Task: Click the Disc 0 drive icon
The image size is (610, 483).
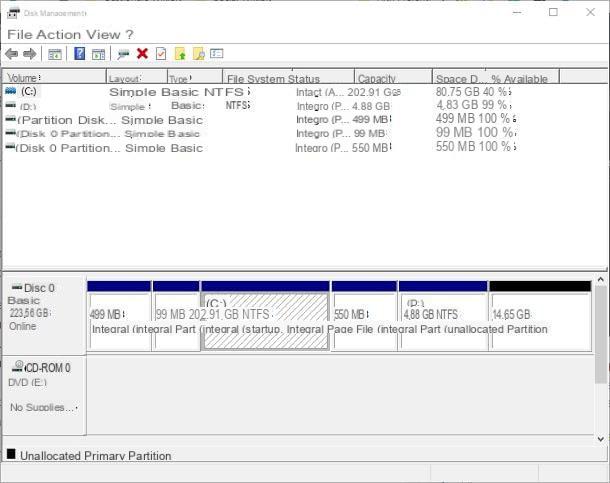Action: 17,287
